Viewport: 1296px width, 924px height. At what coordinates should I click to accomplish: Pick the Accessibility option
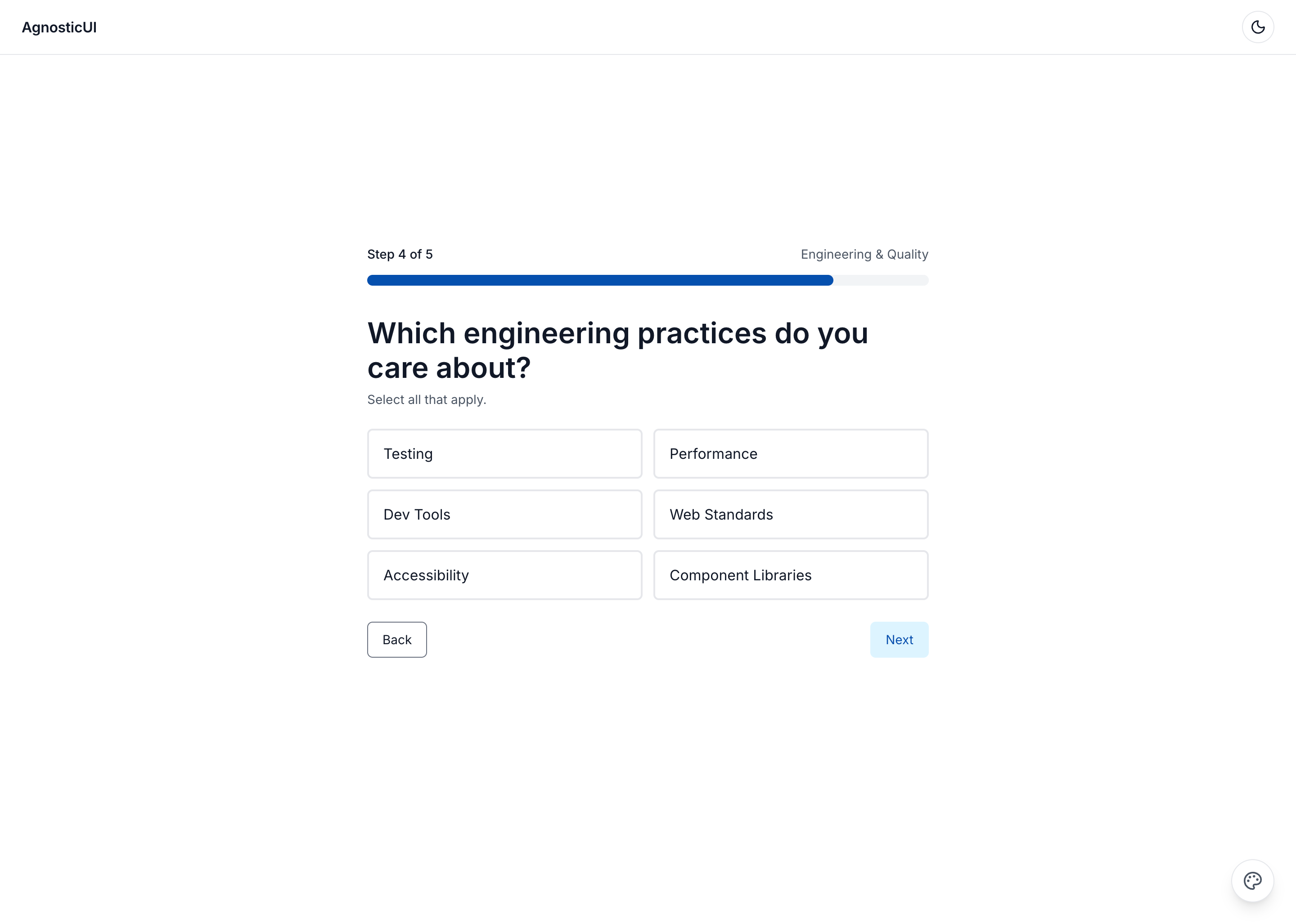[504, 574]
